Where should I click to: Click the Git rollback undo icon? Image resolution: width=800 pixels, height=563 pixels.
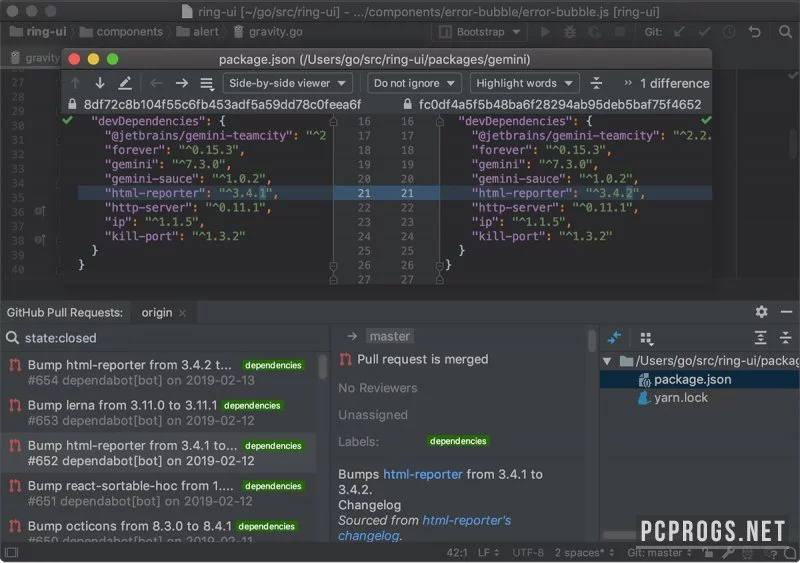click(755, 32)
